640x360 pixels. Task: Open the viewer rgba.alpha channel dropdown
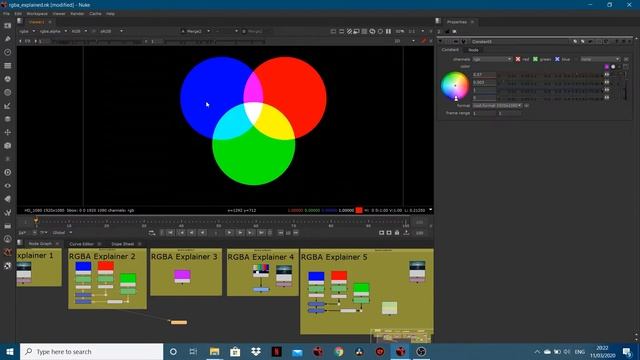(x=53, y=31)
